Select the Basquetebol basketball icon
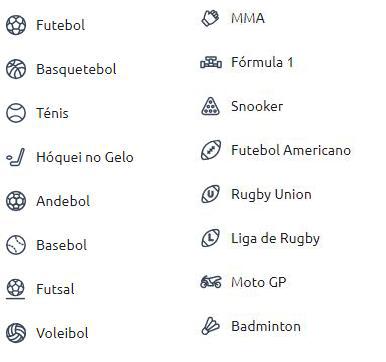386x362 pixels. [x=16, y=69]
